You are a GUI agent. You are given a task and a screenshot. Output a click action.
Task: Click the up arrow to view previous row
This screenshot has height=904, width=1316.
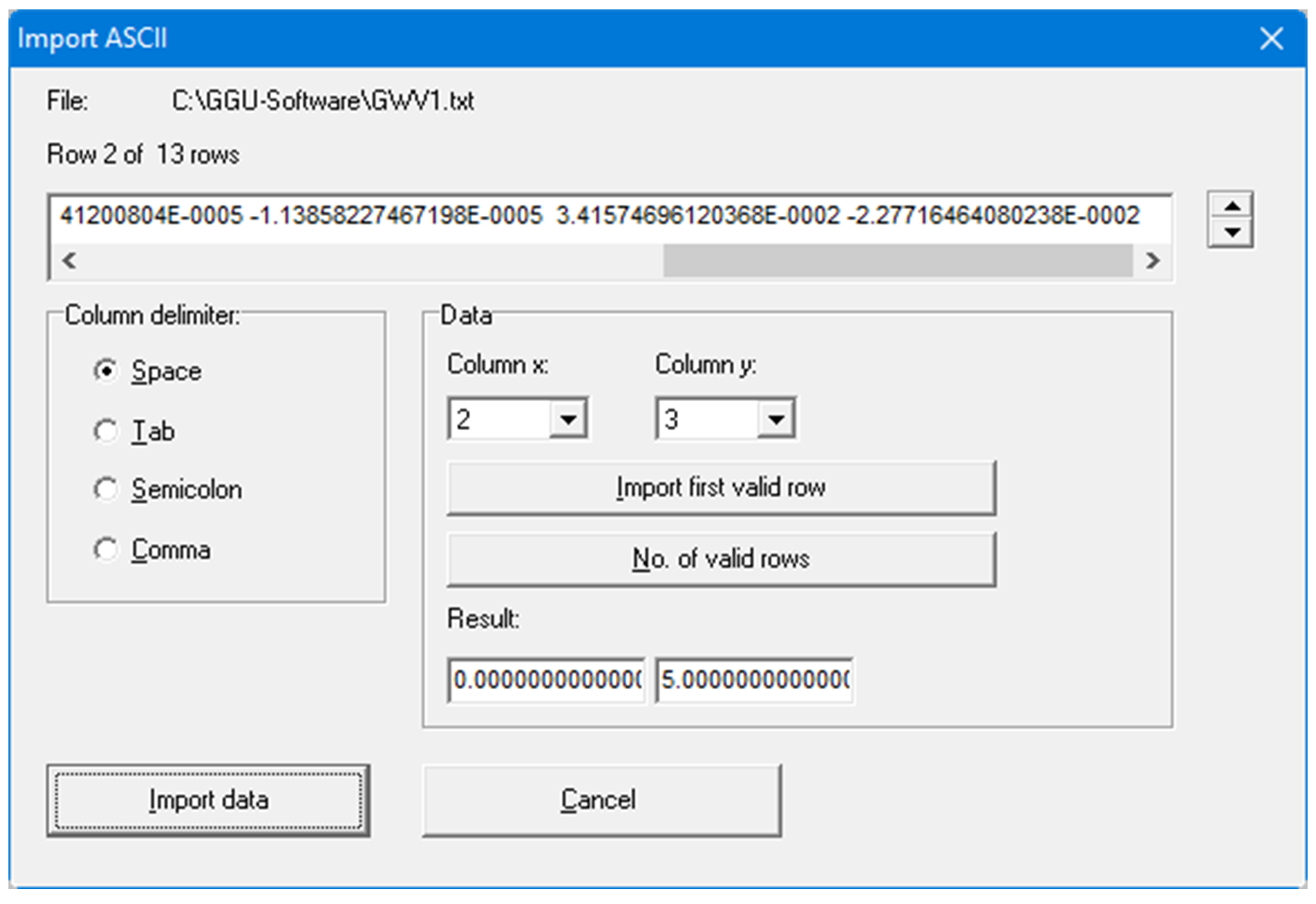pyautogui.click(x=1232, y=204)
